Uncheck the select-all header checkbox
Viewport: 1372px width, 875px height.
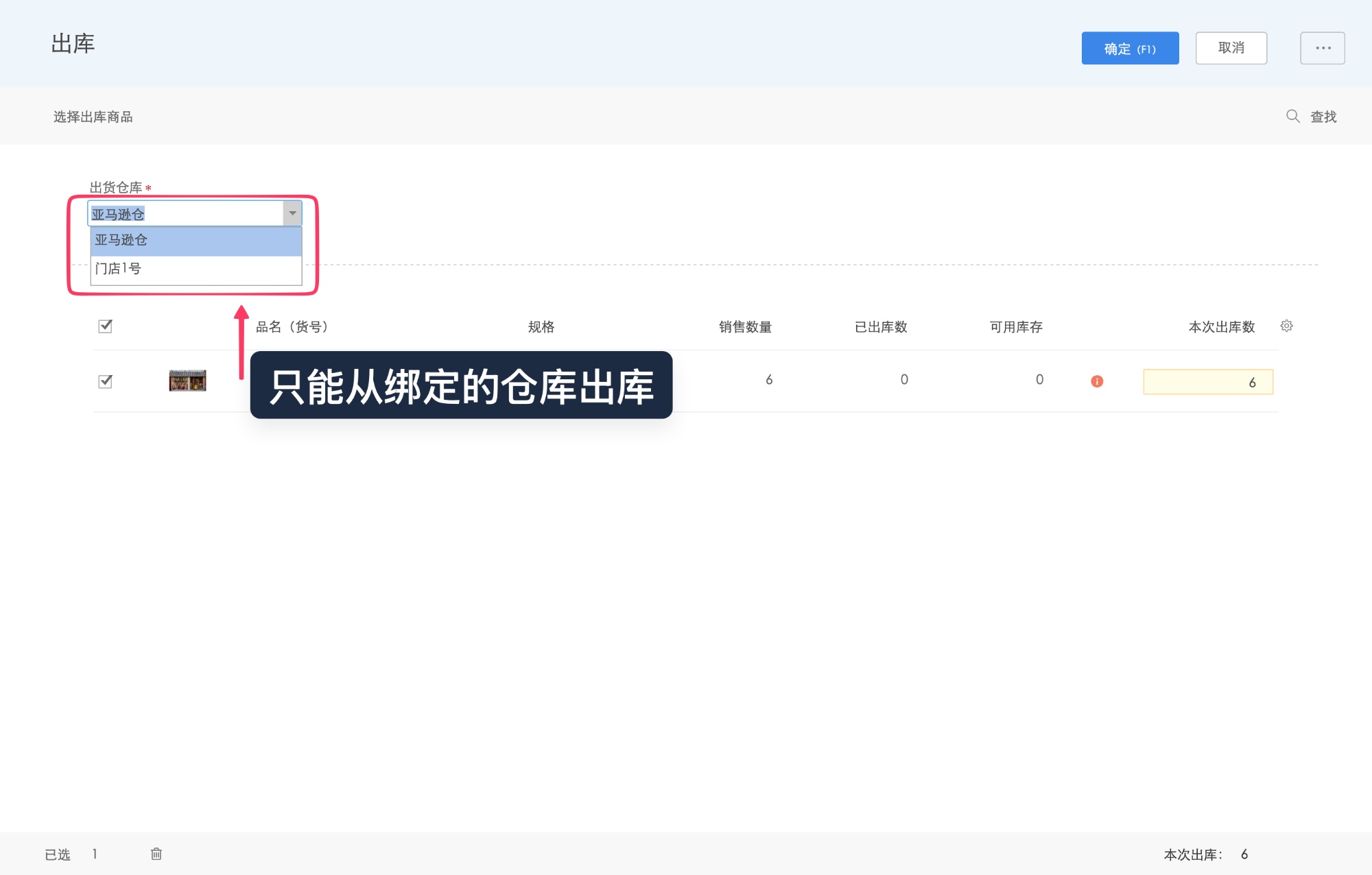pos(104,327)
